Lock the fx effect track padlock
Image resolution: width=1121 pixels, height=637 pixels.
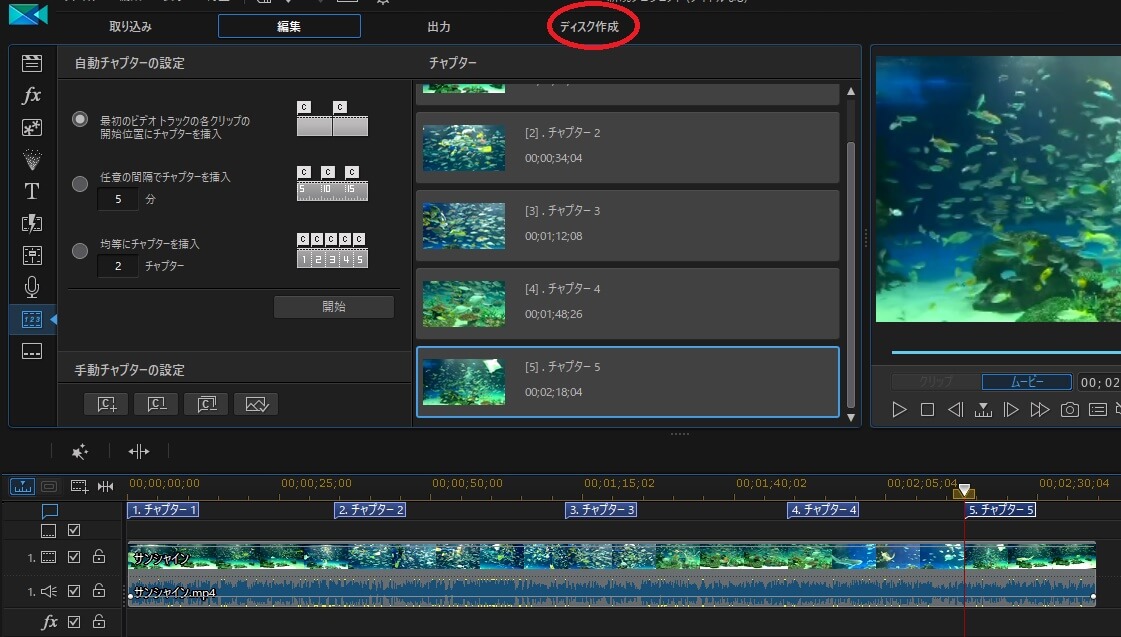click(99, 621)
